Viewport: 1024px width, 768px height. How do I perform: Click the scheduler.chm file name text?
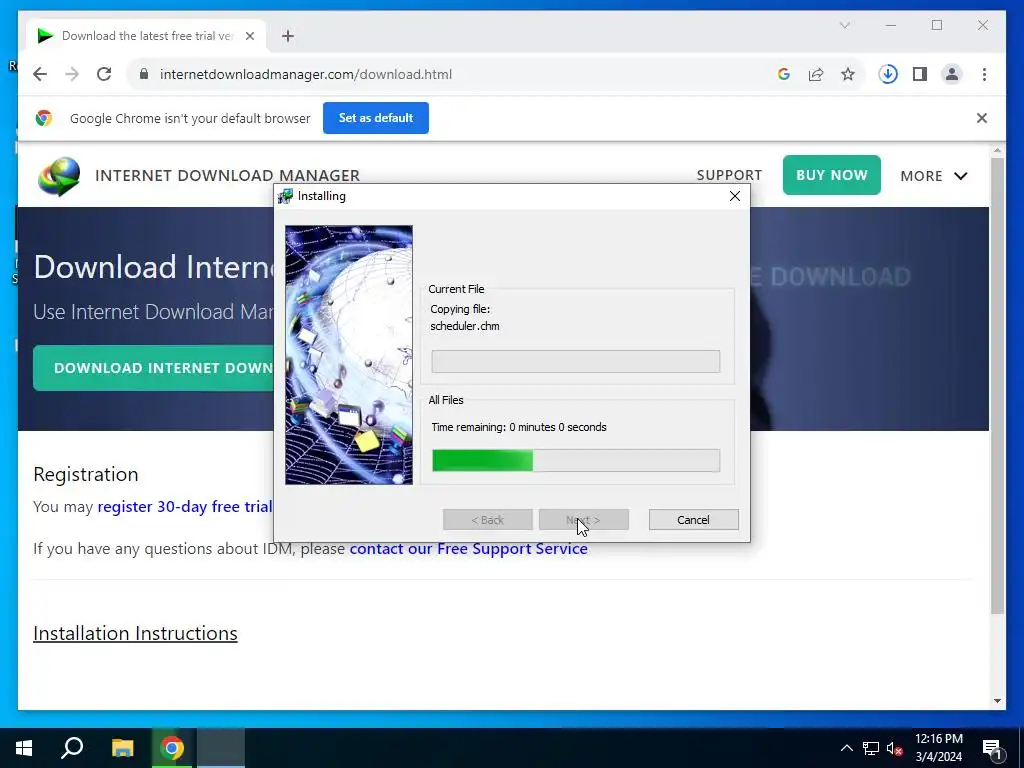point(465,326)
